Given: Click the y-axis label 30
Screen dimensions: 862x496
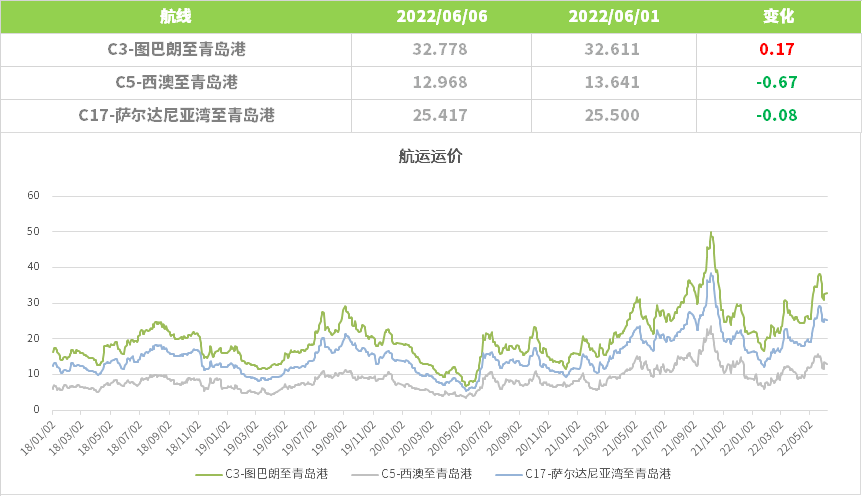Looking at the screenshot, I should point(34,302).
